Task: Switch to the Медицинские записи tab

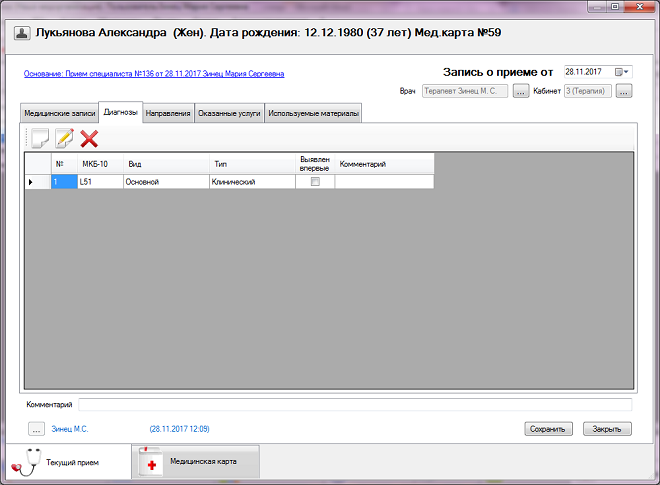Action: coord(59,113)
